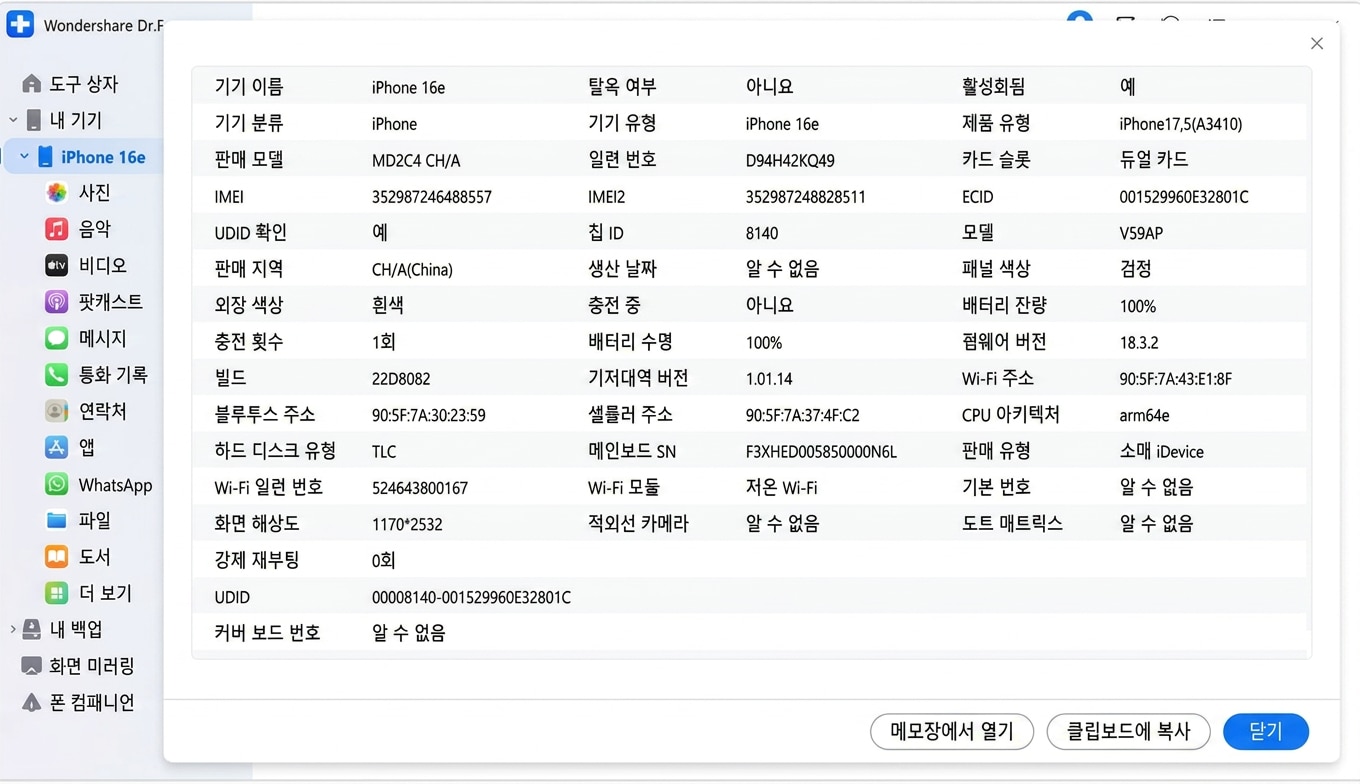Click CPU architecture arm64e
Screen dimensions: 1360x784
click(x=1145, y=415)
